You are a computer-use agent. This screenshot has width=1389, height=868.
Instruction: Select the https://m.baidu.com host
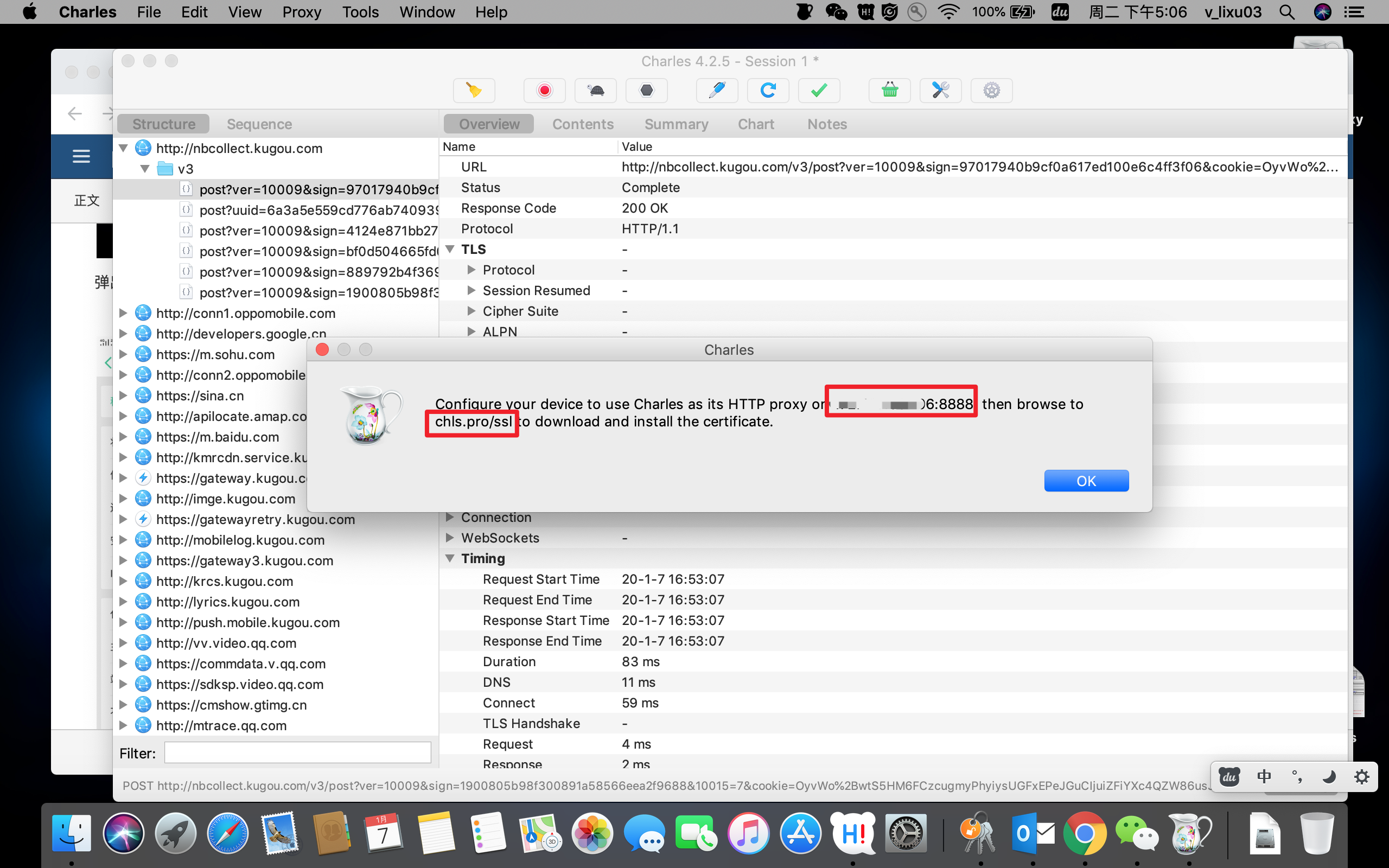click(218, 437)
